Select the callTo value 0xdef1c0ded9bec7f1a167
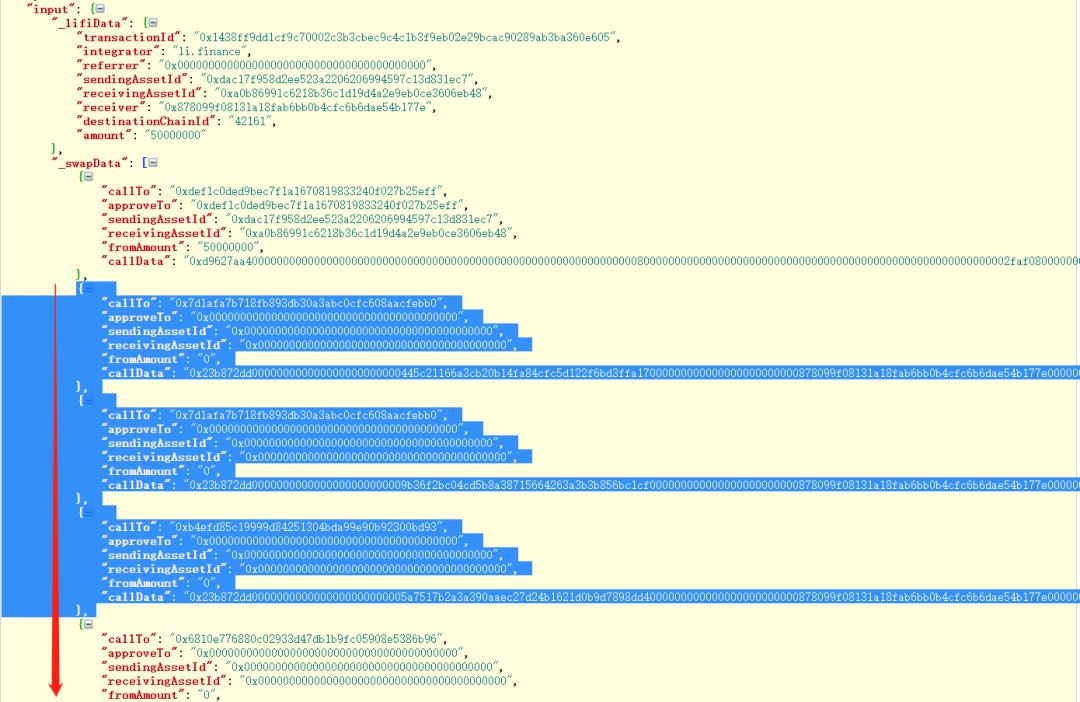1080x702 pixels. pyautogui.click(x=307, y=191)
